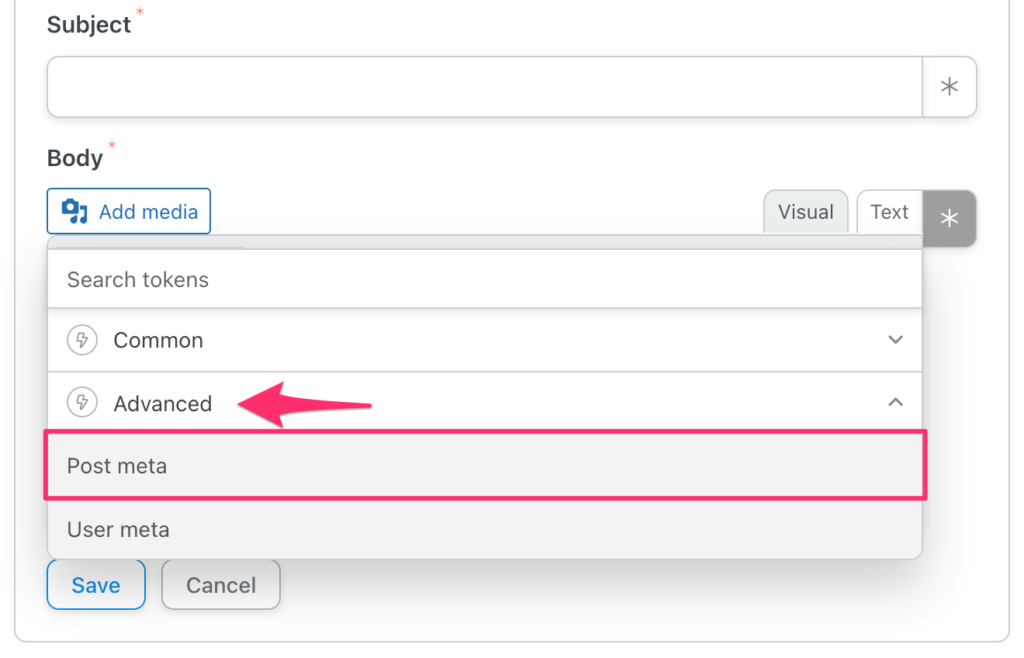Viewport: 1024px width, 658px height.
Task: Open the token picker for Subject field
Action: pyautogui.click(x=949, y=87)
